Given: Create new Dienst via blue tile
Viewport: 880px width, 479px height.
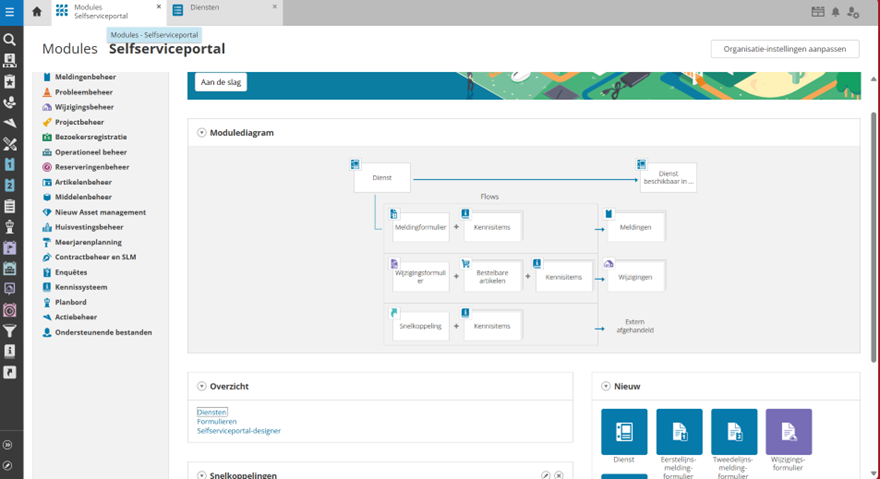Looking at the screenshot, I should tap(624, 432).
